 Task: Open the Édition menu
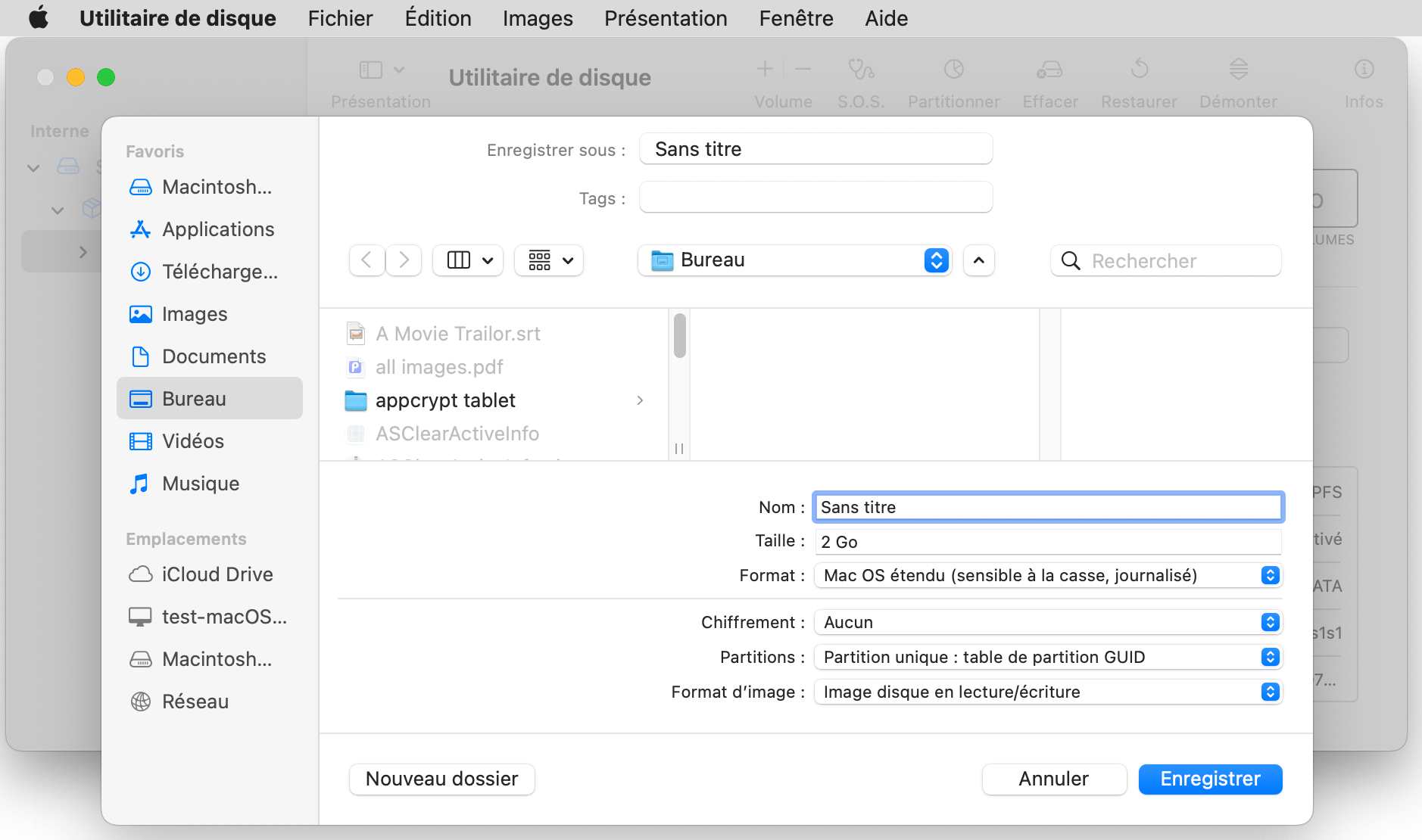tap(438, 17)
